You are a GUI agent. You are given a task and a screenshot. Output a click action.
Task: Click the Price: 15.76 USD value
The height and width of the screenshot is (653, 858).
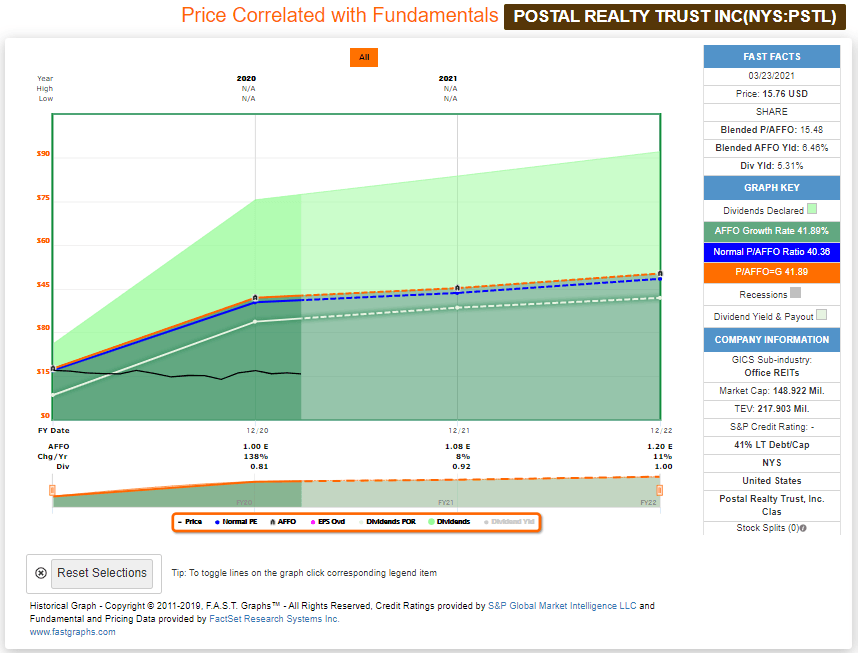772,94
